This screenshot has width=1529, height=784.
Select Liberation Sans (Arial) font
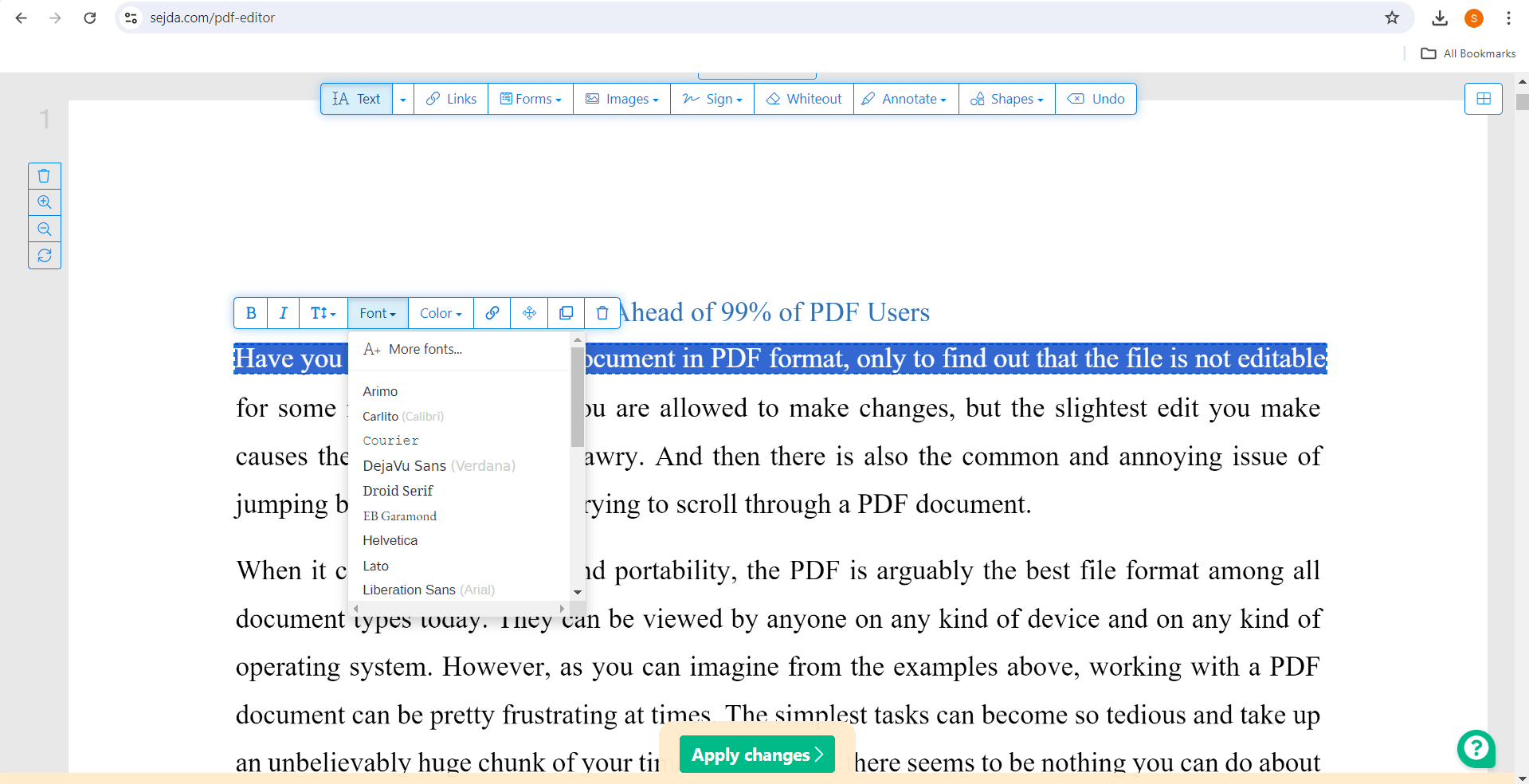click(429, 590)
